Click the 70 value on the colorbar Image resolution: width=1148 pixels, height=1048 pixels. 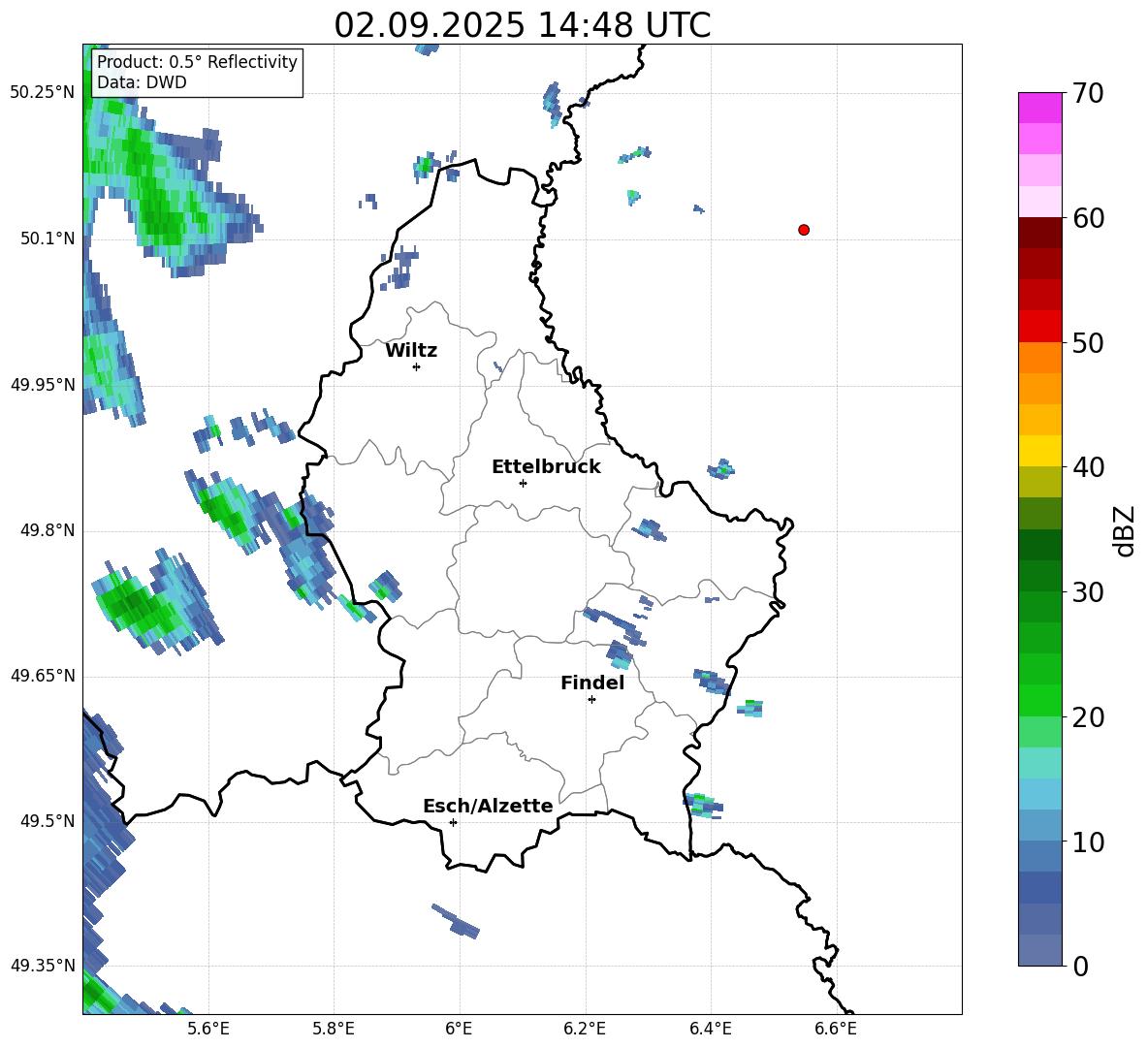pyautogui.click(x=1088, y=94)
